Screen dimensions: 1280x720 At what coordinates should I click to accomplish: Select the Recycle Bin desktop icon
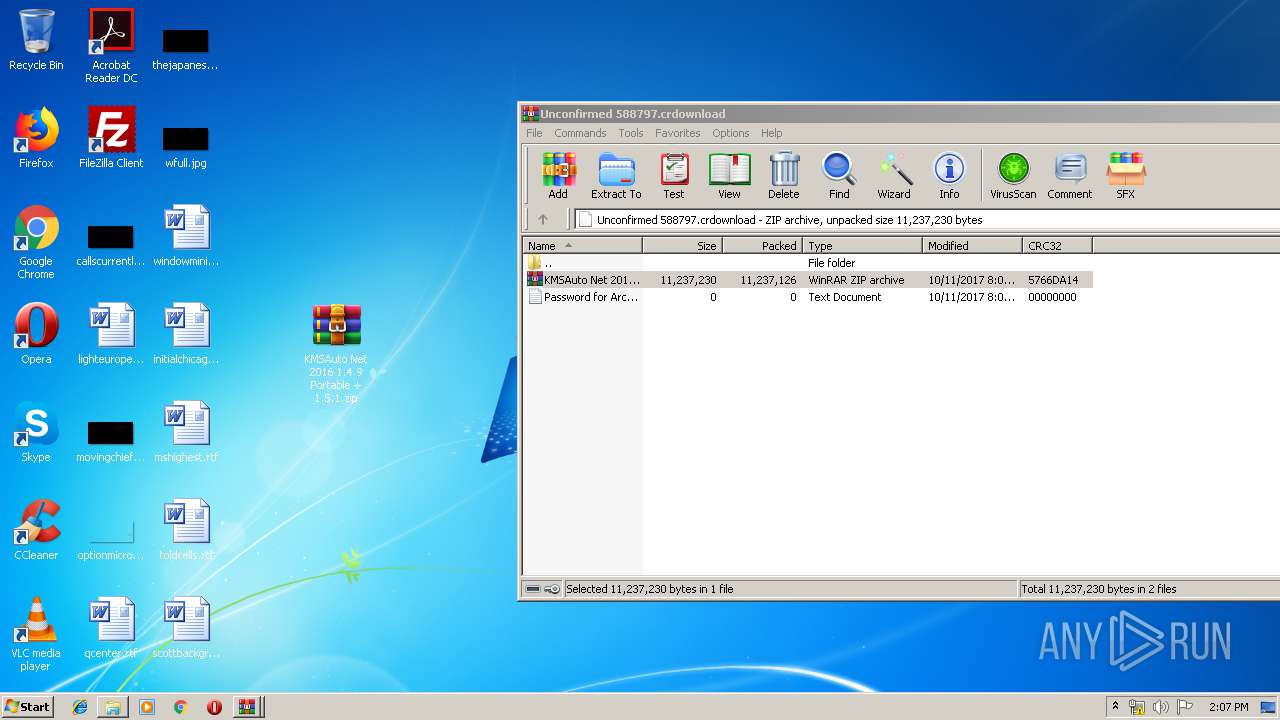click(36, 40)
